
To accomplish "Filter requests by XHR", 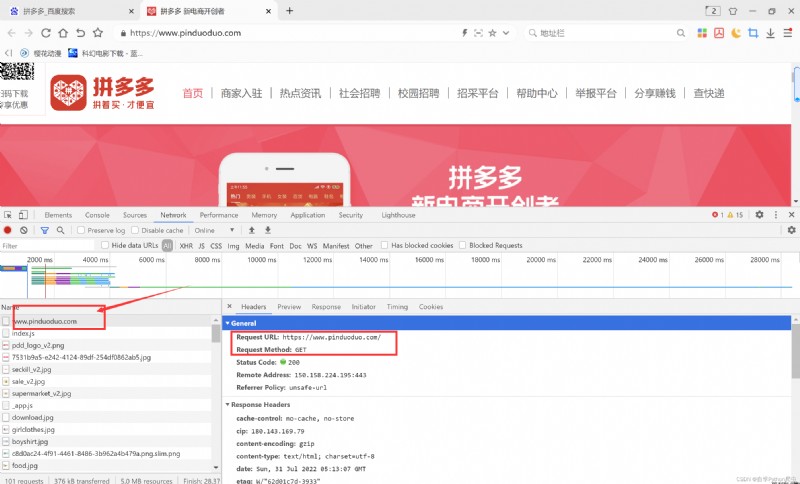I will click(186, 246).
